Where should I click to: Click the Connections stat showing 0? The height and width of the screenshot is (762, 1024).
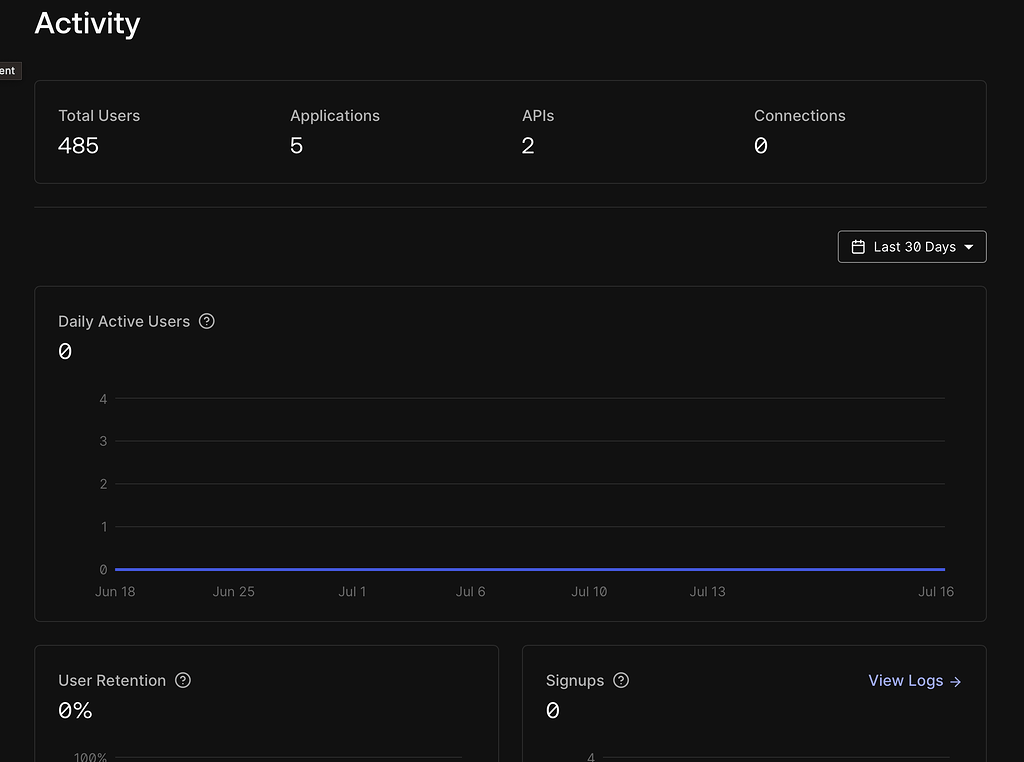[x=799, y=131]
